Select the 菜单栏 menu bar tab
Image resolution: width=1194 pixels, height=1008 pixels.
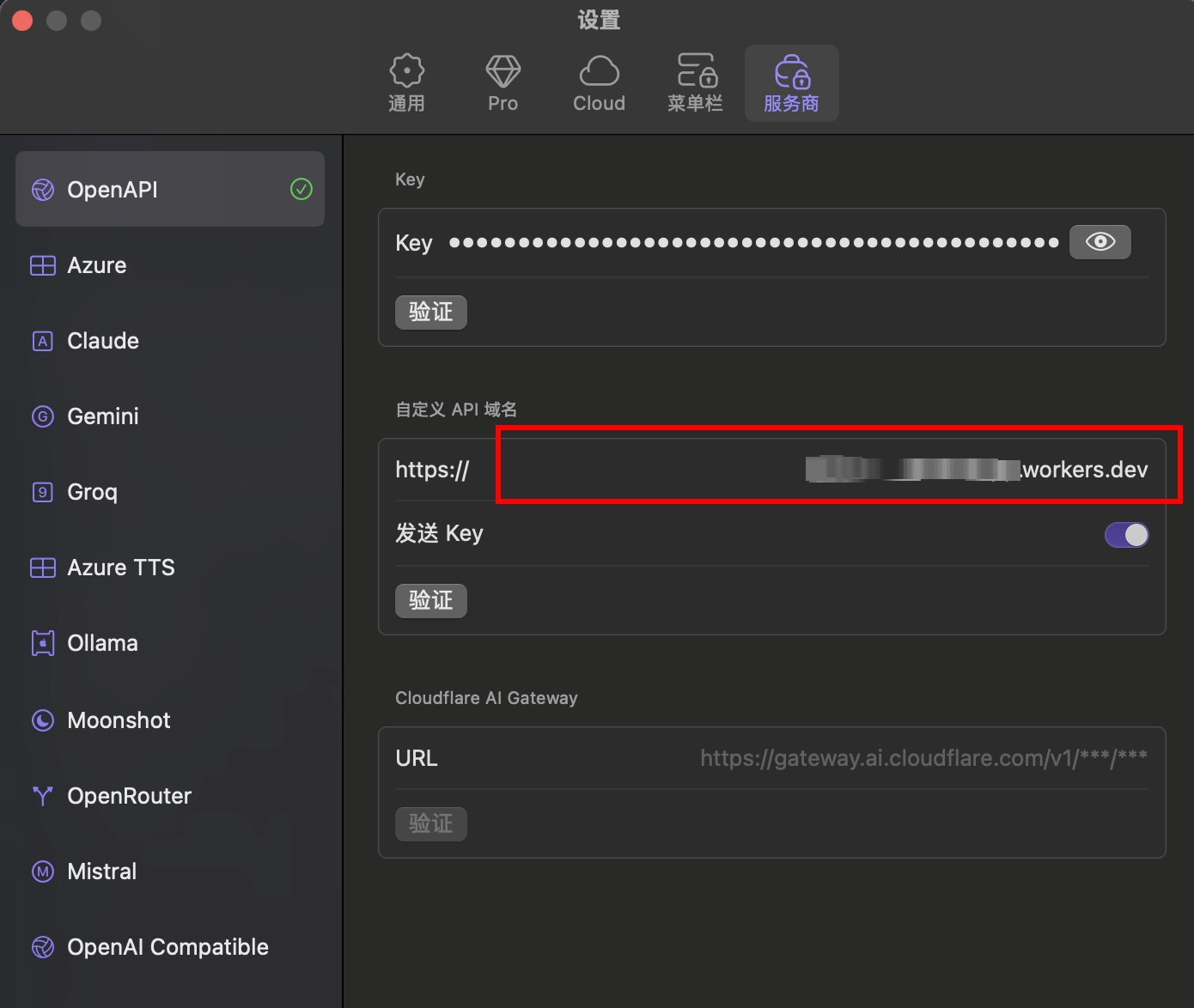[x=696, y=83]
